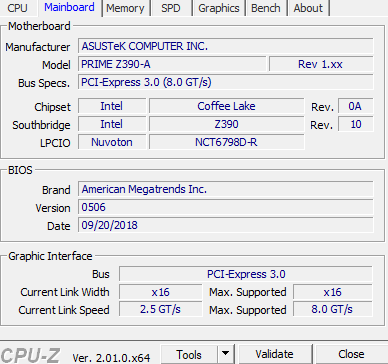This screenshot has height=364, width=388.
Task: Click the LPCIO label
Action: 55,143
